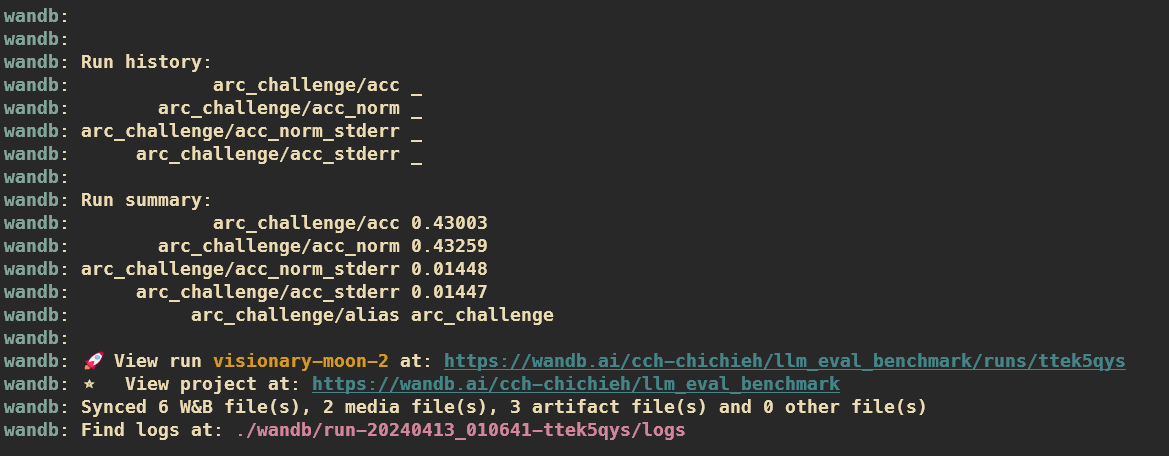Screen dimensions: 1169x456
Task: Click the "Run history:" heading
Action: (x=141, y=62)
